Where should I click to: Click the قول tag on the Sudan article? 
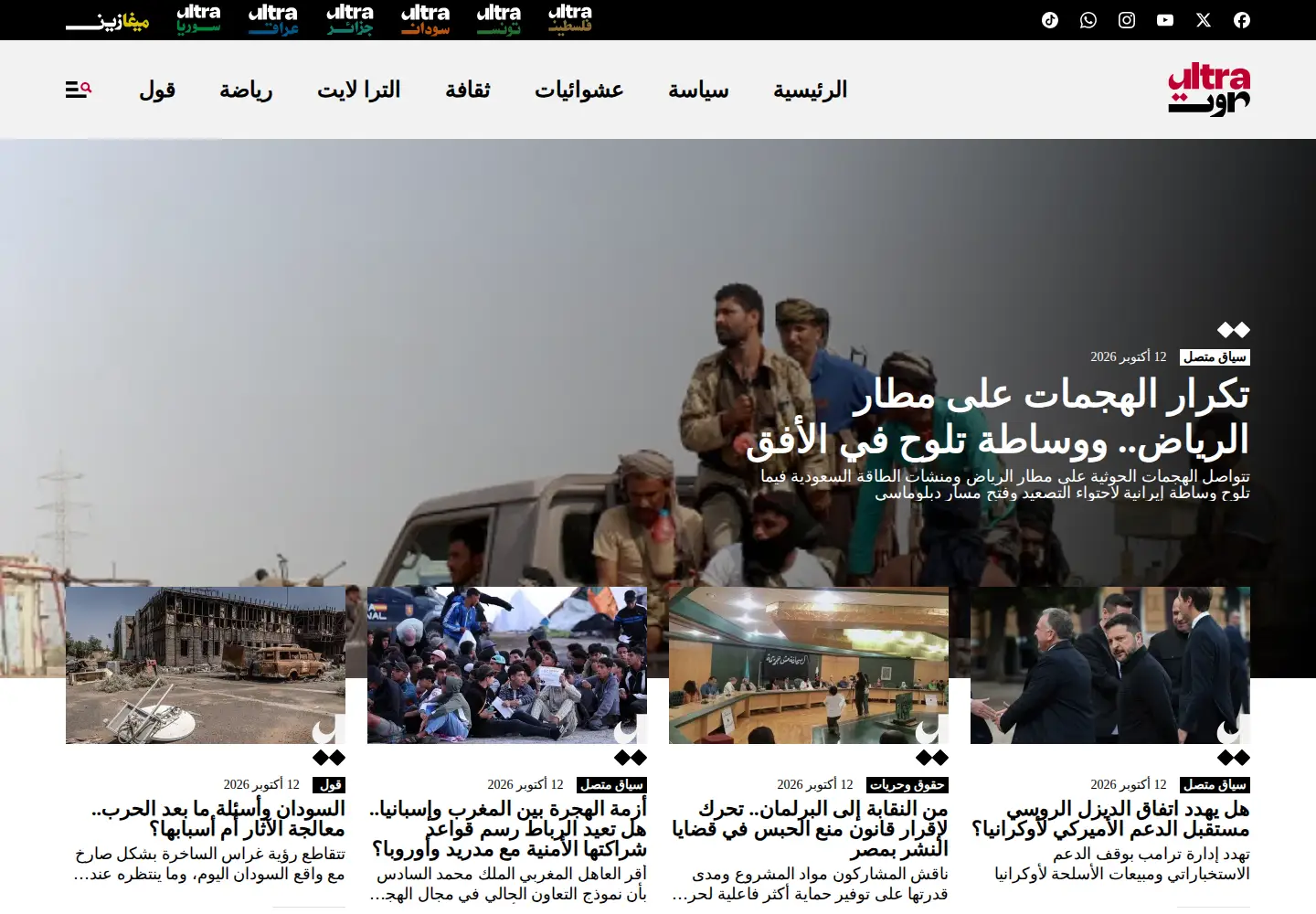pyautogui.click(x=329, y=785)
